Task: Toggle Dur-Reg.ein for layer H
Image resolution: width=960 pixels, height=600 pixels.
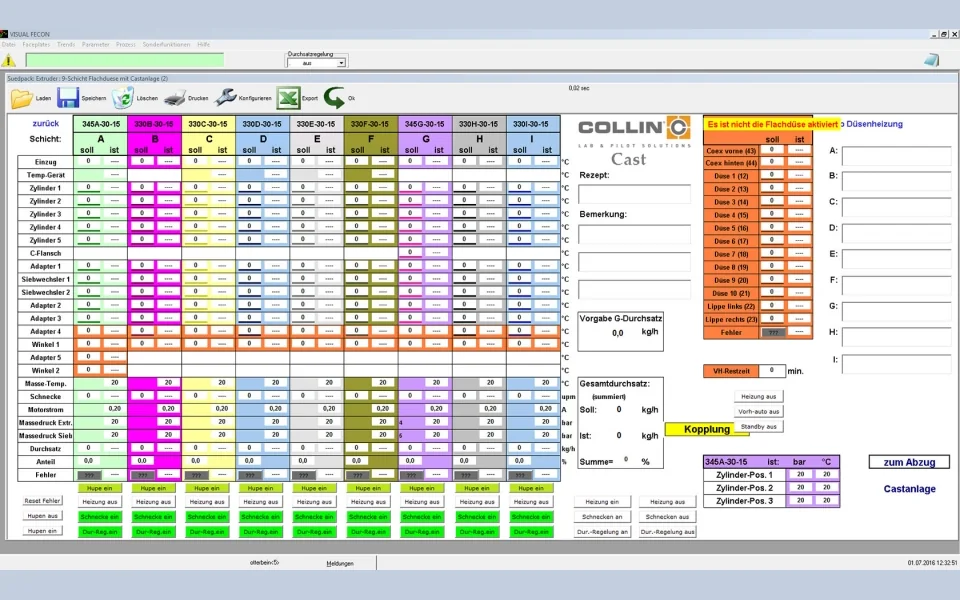Action: 477,532
